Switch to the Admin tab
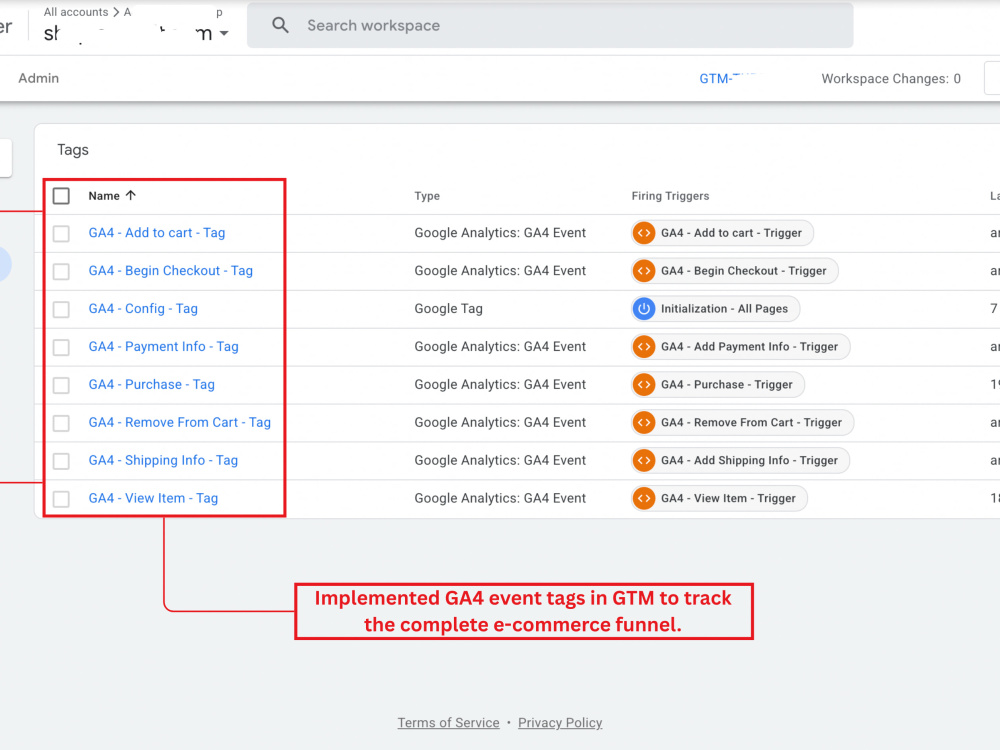1000x750 pixels. [x=38, y=78]
